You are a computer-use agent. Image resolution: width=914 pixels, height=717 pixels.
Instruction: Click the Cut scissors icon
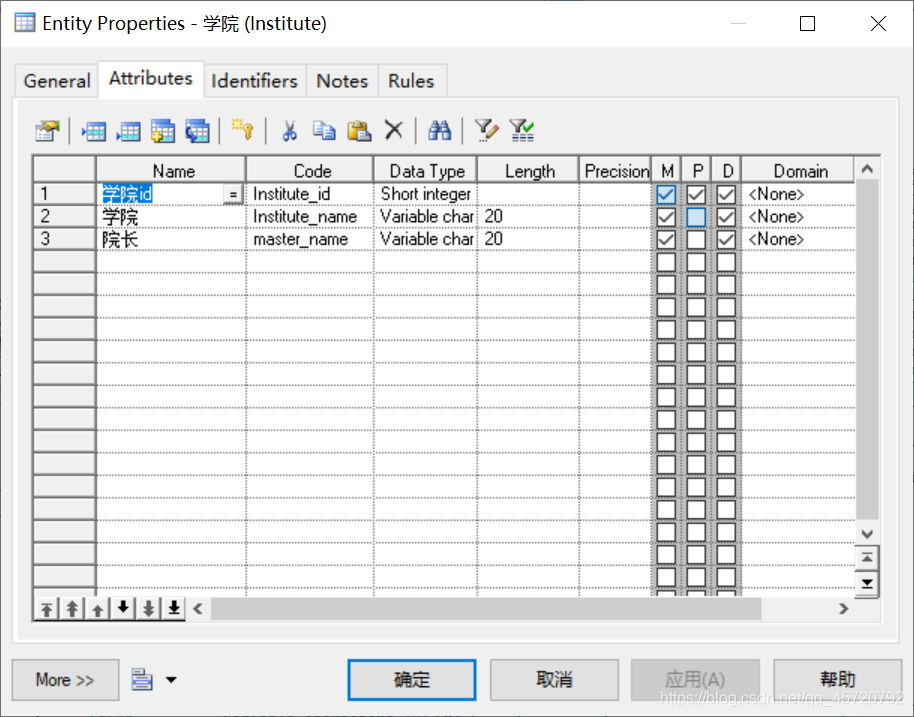[289, 131]
